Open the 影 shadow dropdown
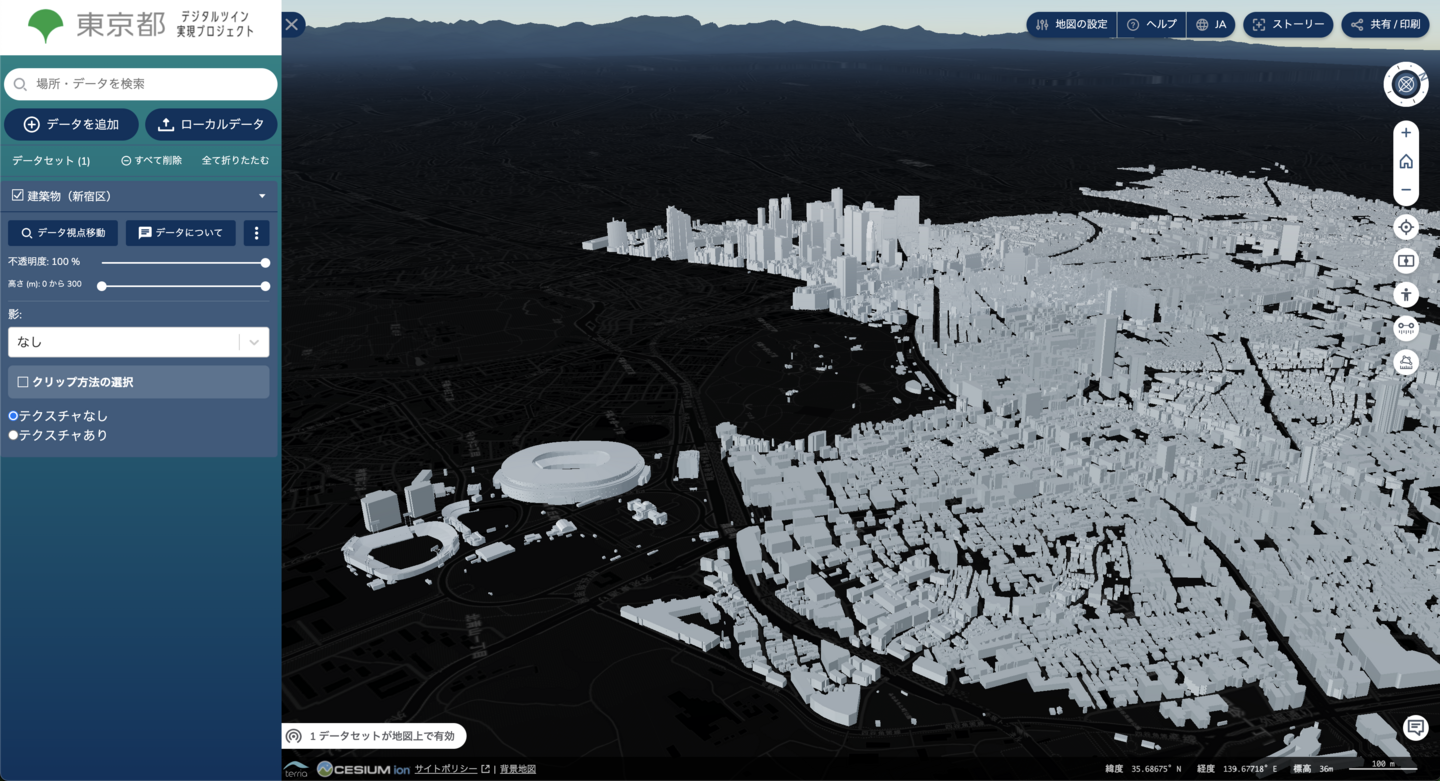This screenshot has width=1440, height=781. point(138,342)
